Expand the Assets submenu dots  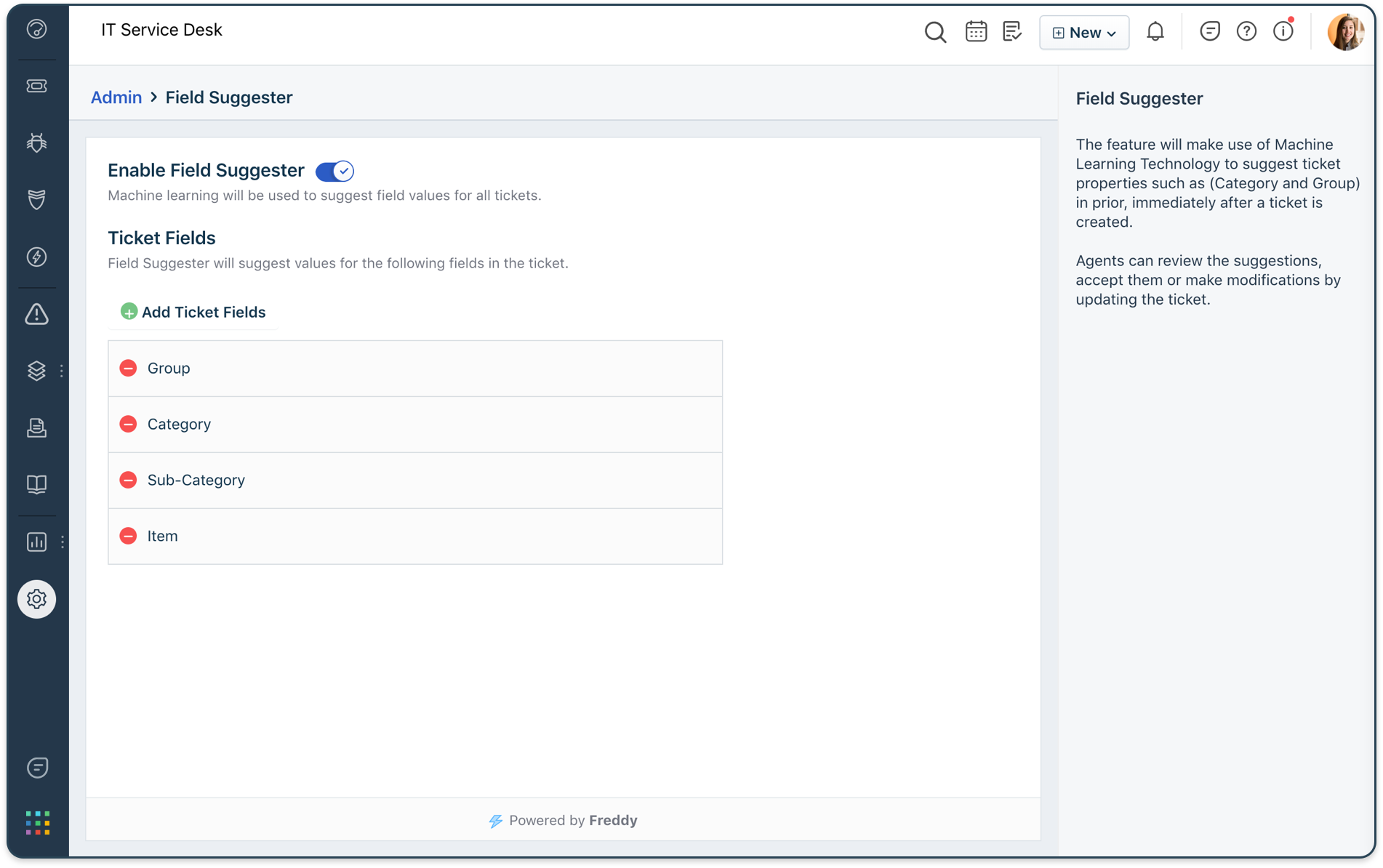click(x=62, y=371)
